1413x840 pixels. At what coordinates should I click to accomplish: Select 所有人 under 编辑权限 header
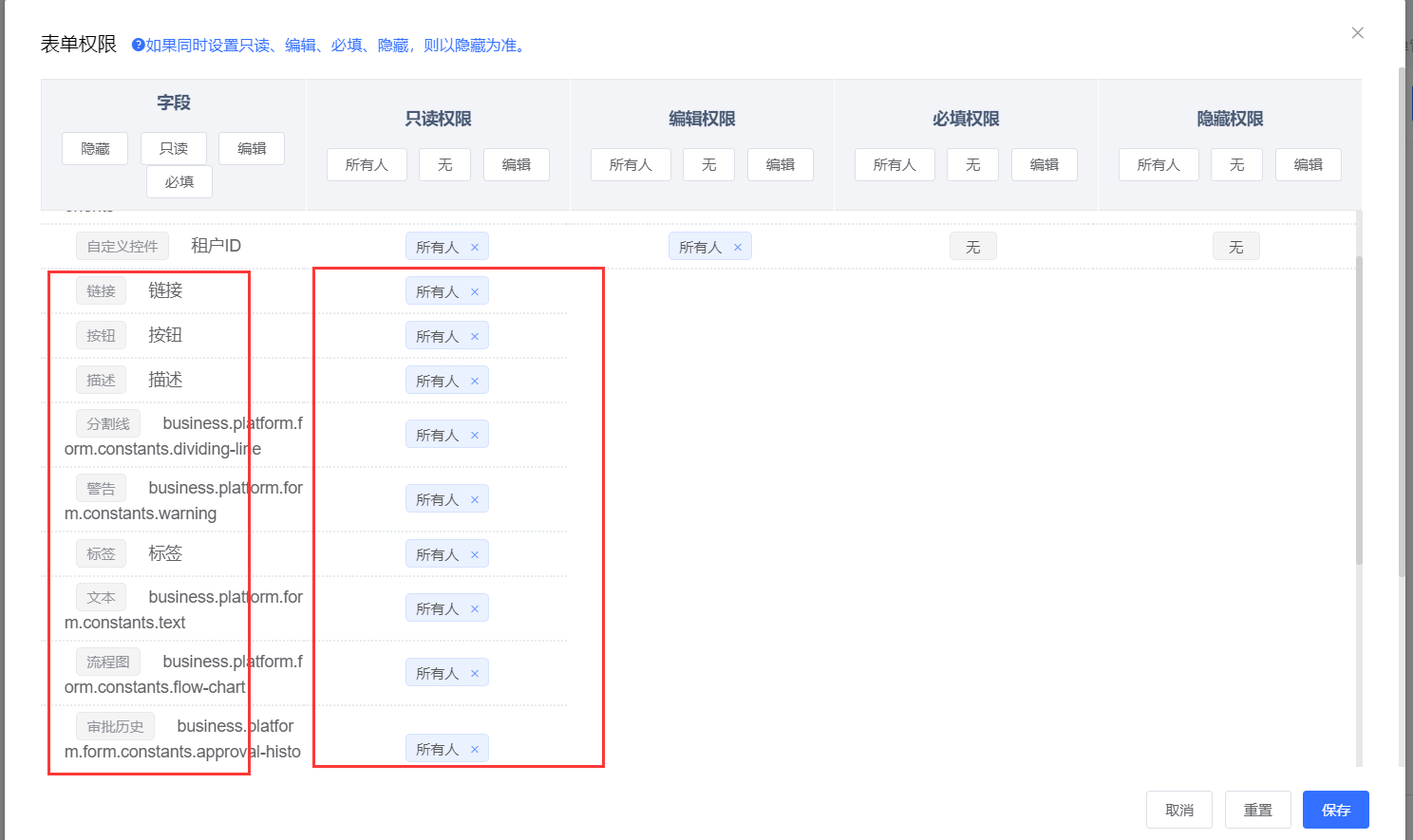click(x=631, y=165)
